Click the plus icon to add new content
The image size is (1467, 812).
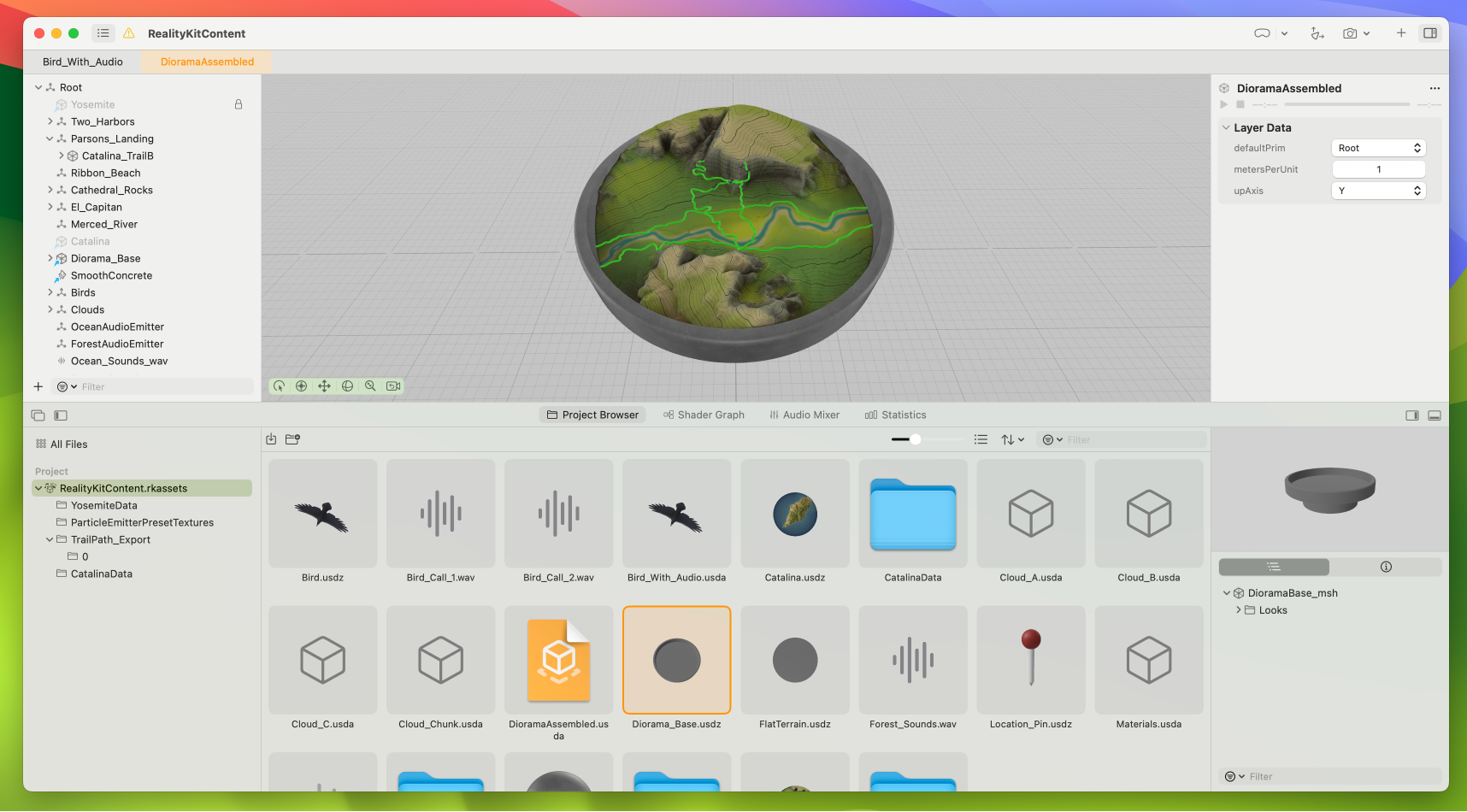pos(1400,33)
